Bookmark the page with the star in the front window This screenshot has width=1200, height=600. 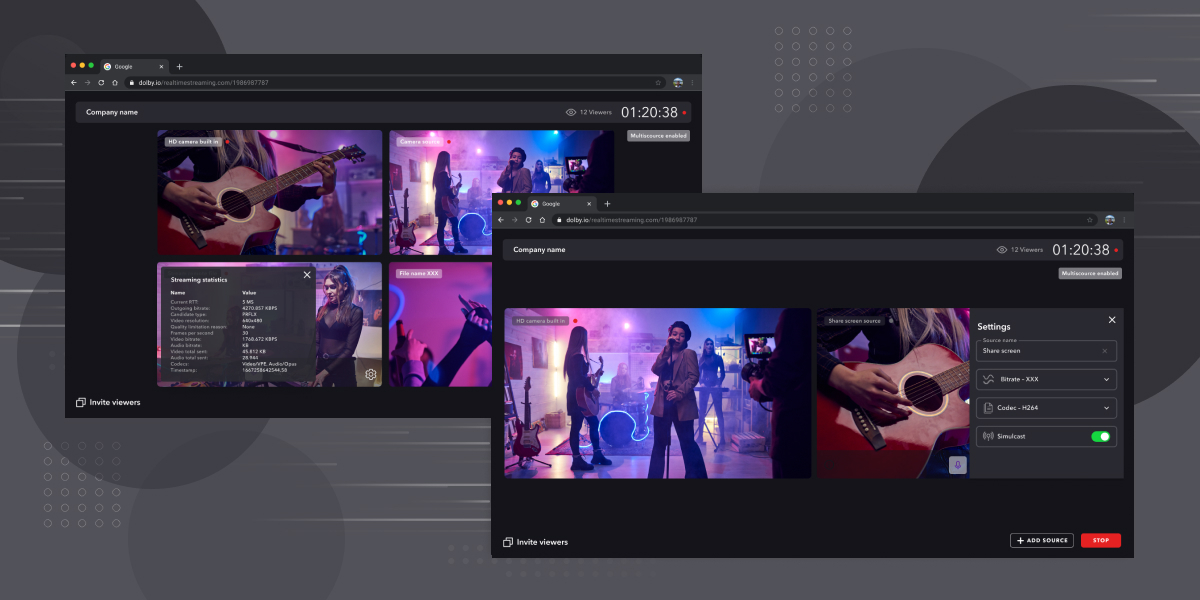click(x=1090, y=219)
